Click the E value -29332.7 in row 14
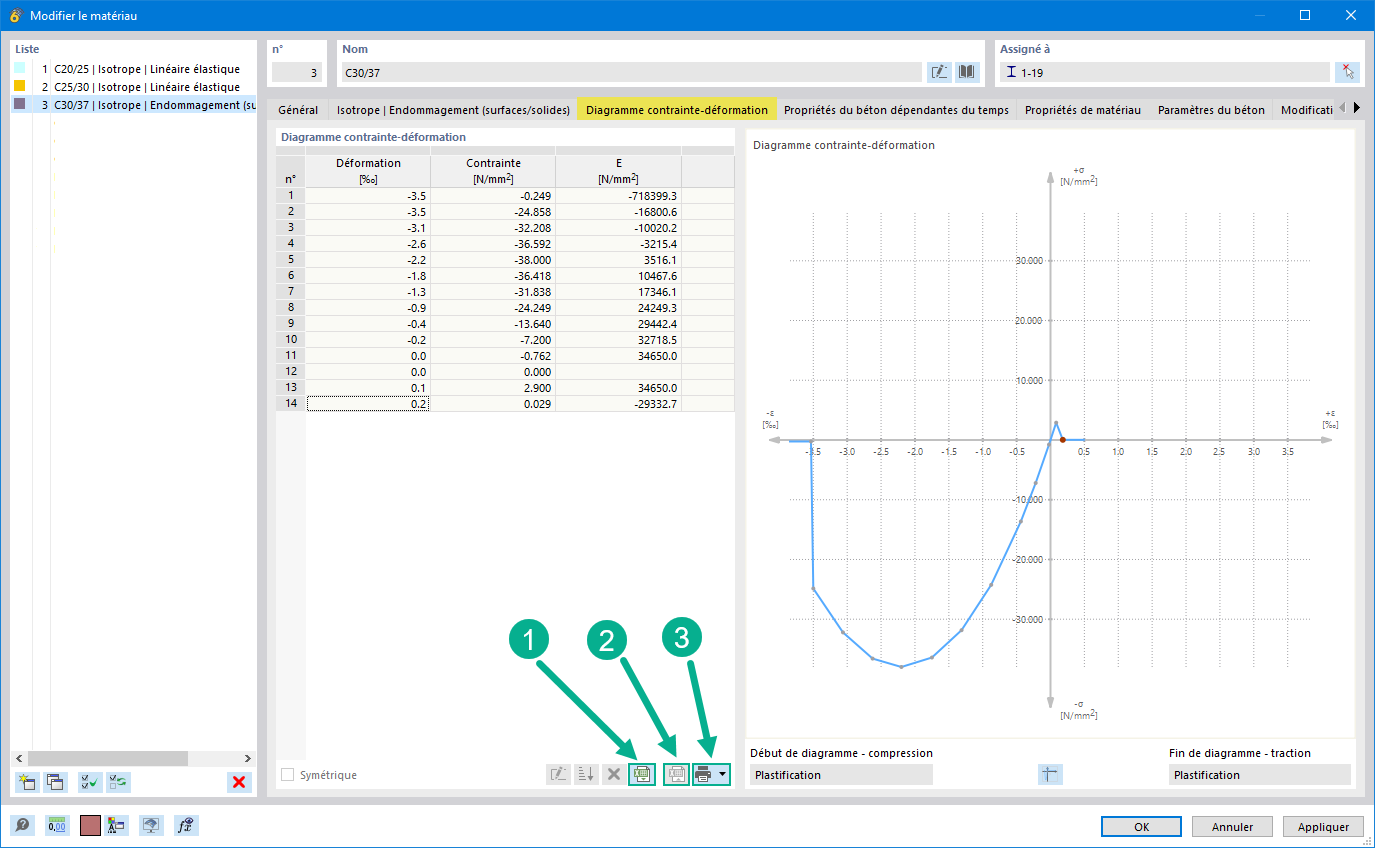The height and width of the screenshot is (848, 1375). (618, 404)
